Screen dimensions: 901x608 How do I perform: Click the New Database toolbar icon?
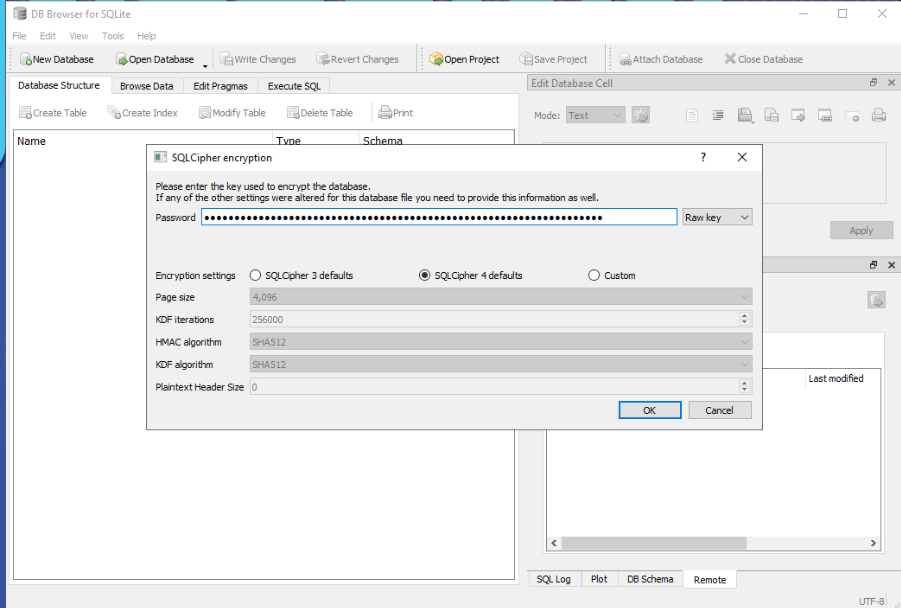26,60
